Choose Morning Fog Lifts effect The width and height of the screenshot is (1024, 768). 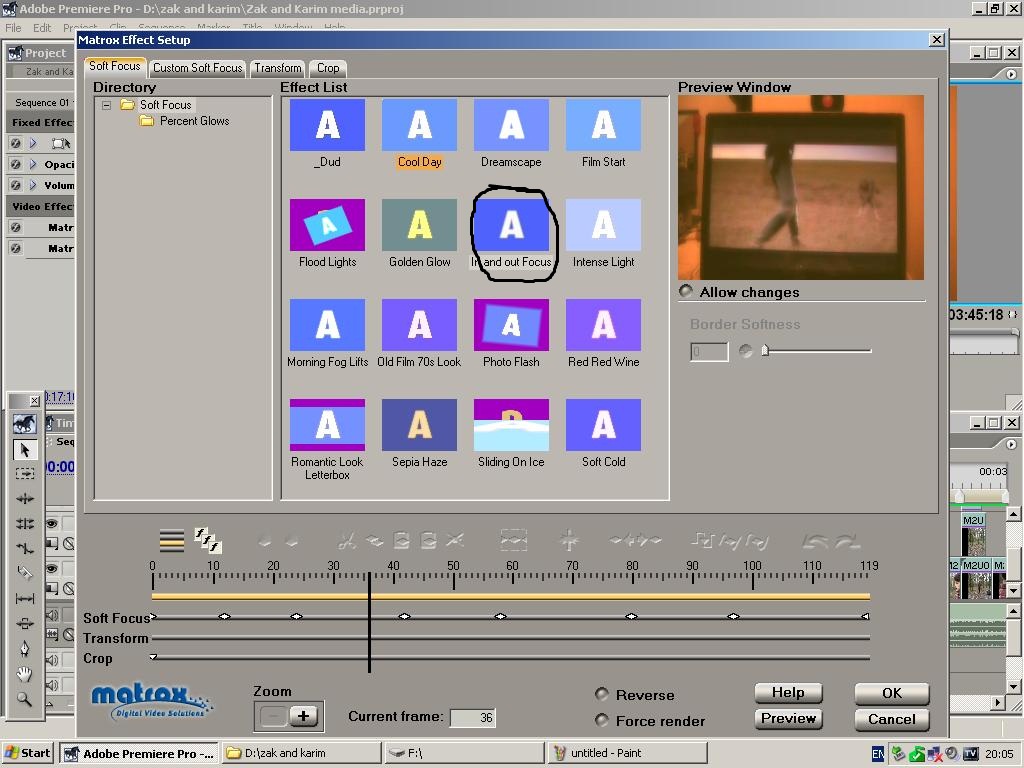pyautogui.click(x=327, y=325)
